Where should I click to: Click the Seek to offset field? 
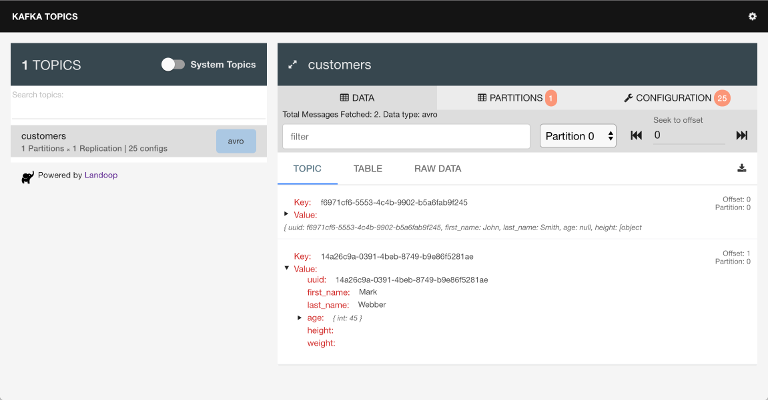click(x=689, y=136)
